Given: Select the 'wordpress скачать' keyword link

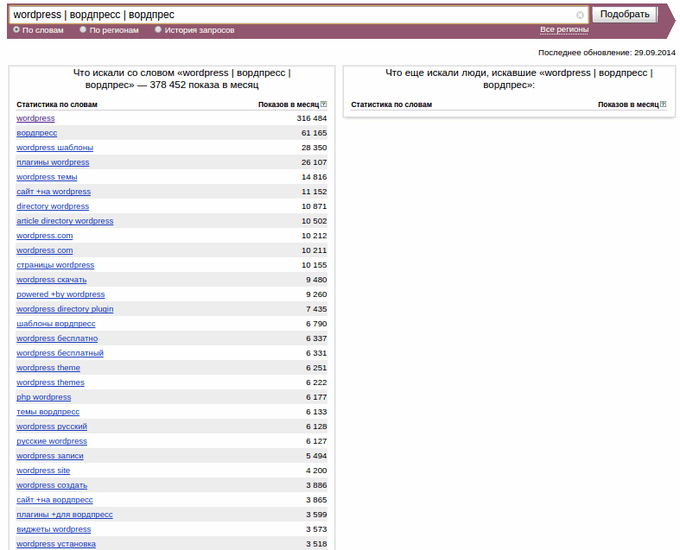Looking at the screenshot, I should (51, 280).
